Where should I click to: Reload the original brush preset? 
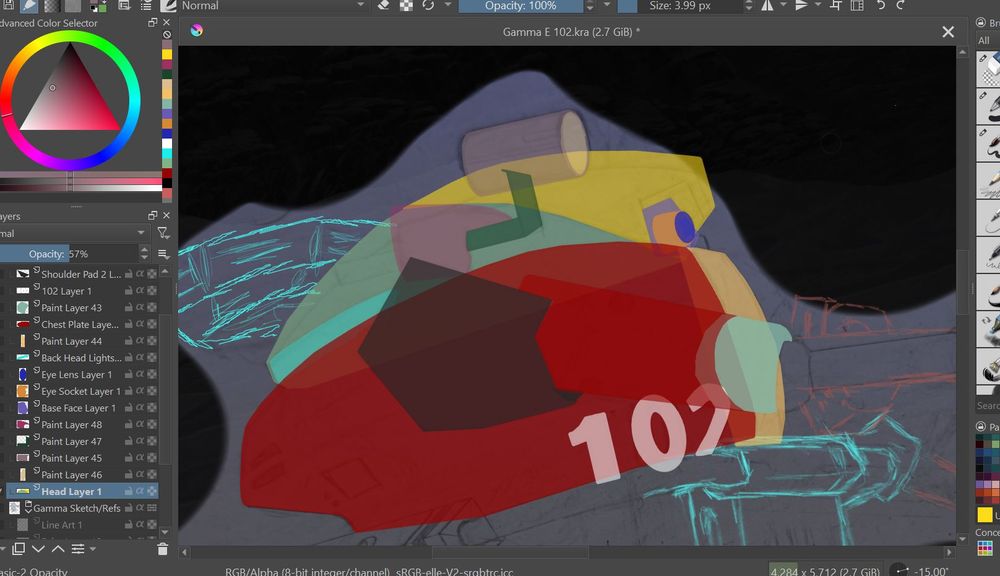click(428, 6)
